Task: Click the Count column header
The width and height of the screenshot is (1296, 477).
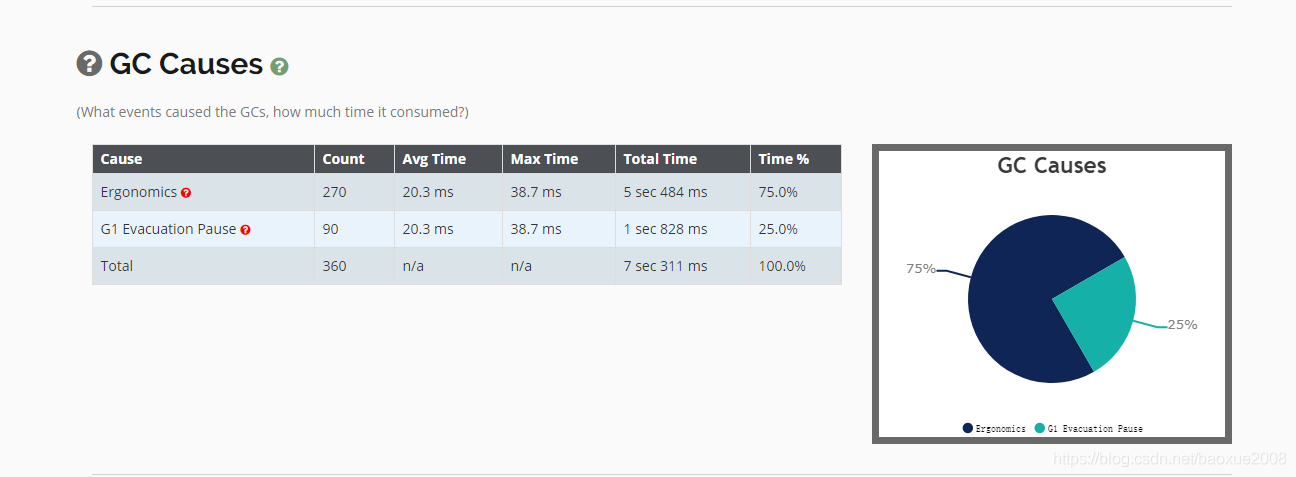Action: tap(343, 159)
